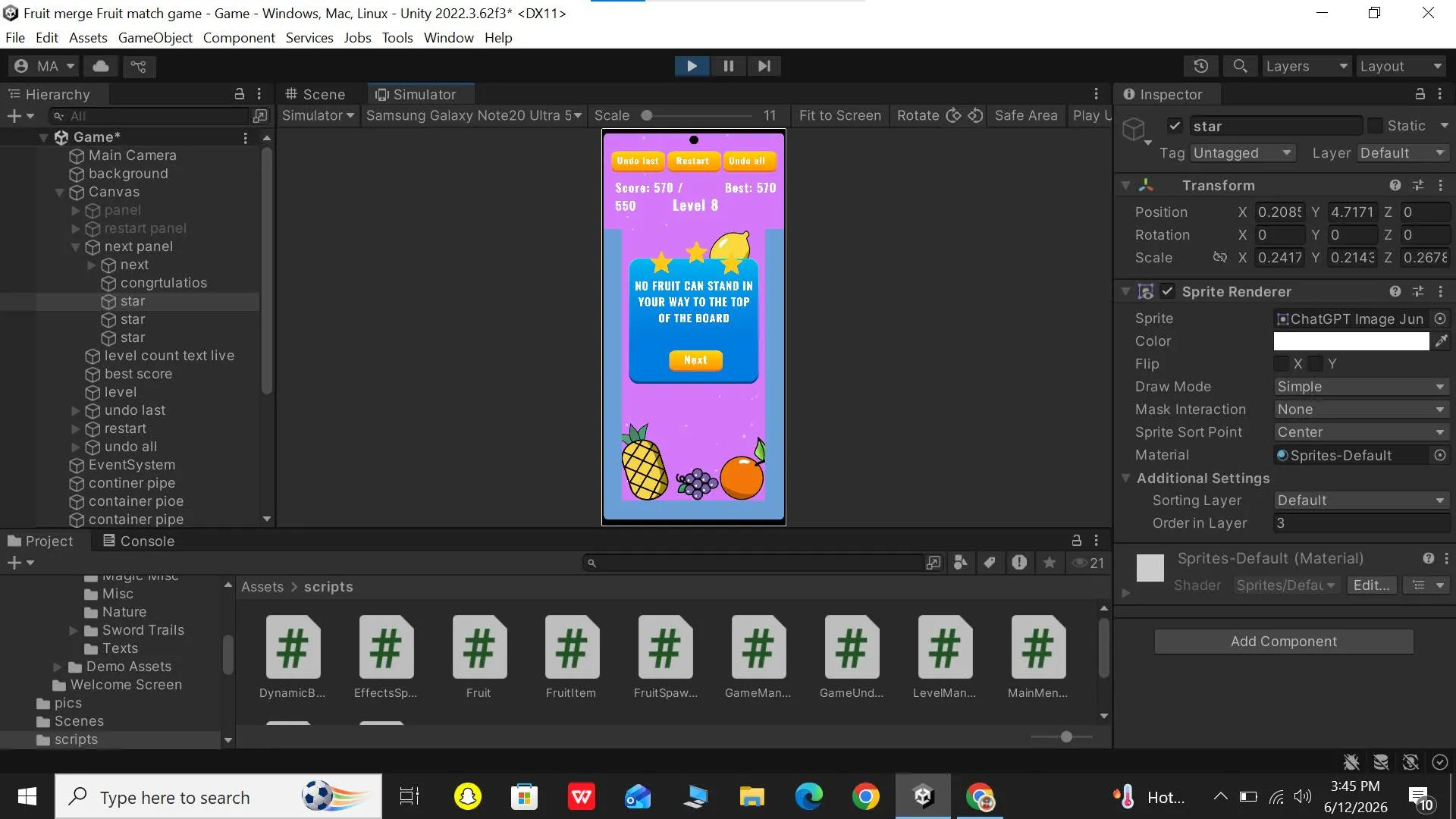Open the Sprite Renderer context menu

1440,291
